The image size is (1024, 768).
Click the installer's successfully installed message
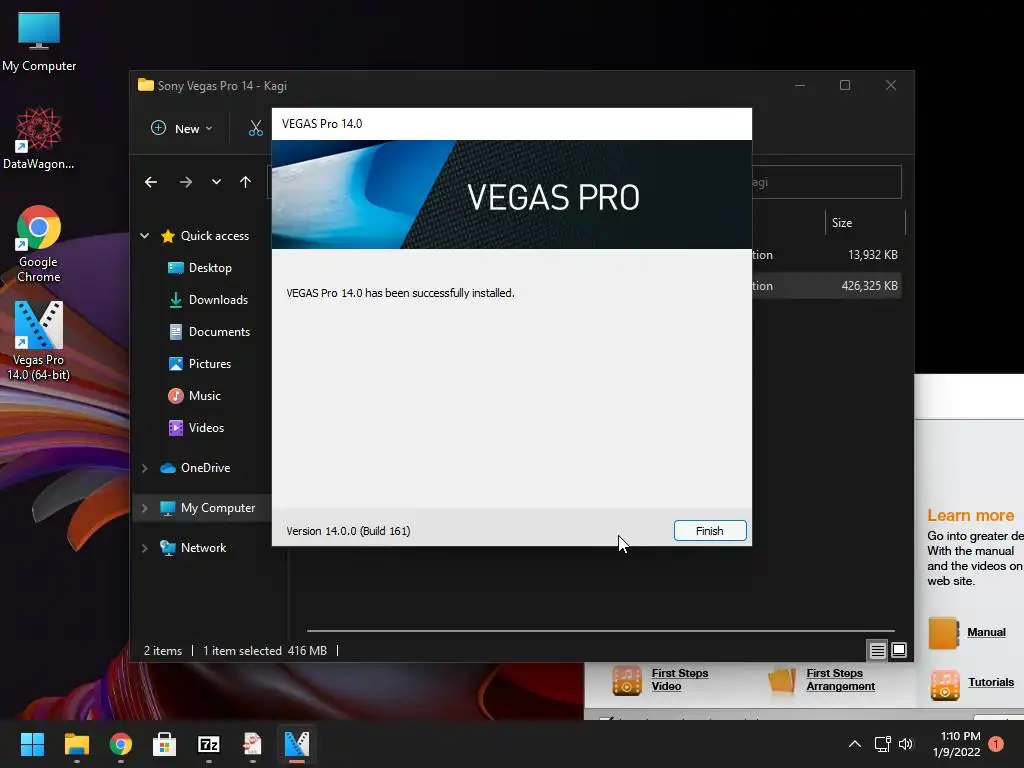(400, 293)
